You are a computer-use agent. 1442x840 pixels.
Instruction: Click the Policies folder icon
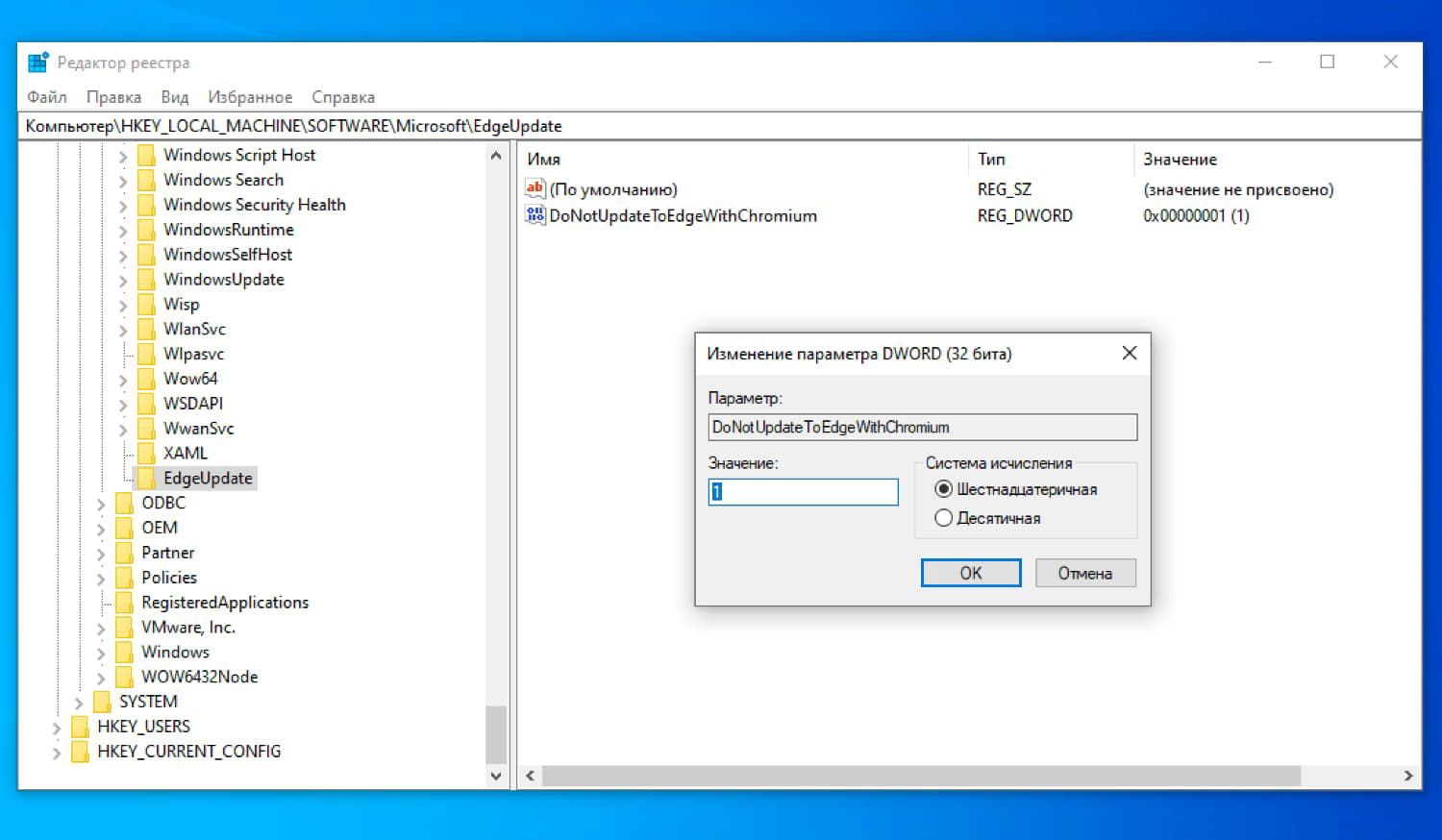[x=125, y=578]
